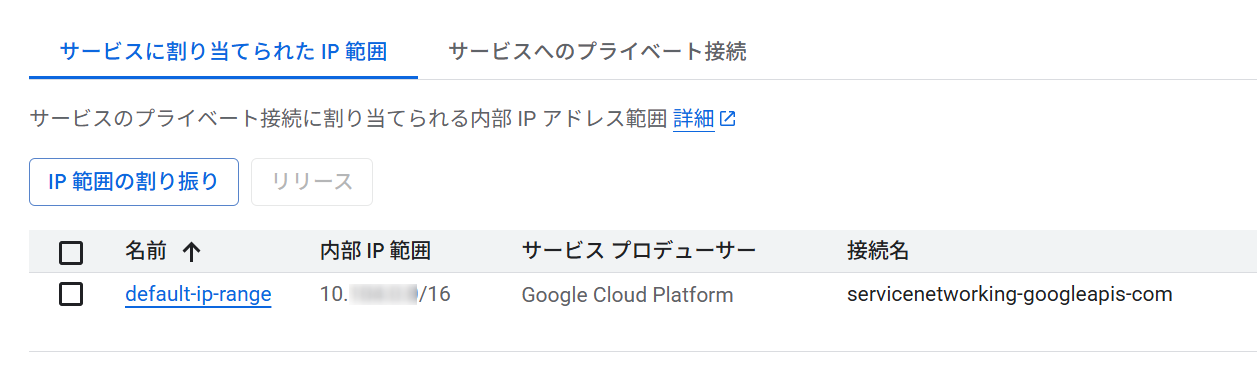
Task: Click the サービス プロデューサー column header
Action: tap(639, 251)
